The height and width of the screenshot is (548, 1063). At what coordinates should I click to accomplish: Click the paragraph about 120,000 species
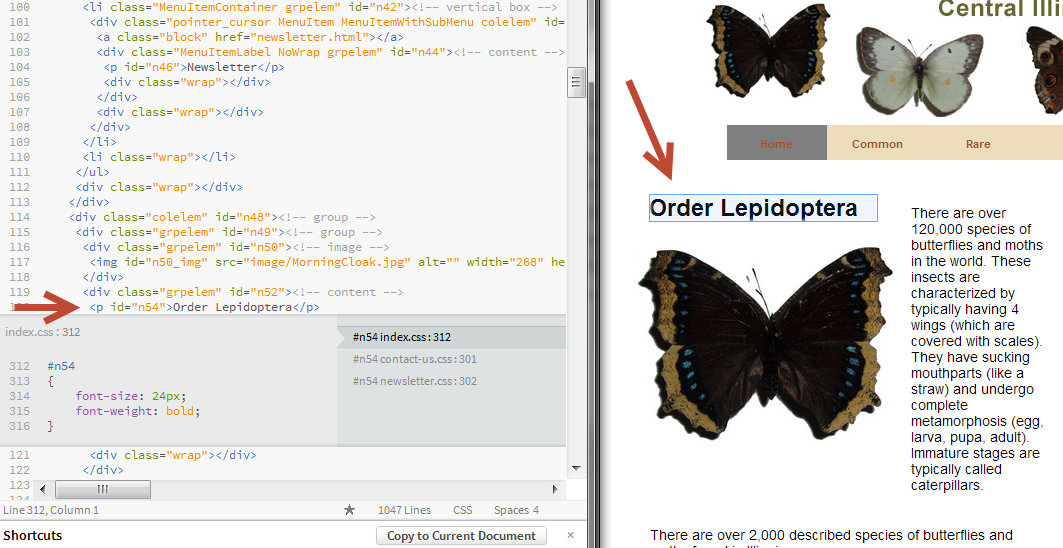[x=977, y=349]
